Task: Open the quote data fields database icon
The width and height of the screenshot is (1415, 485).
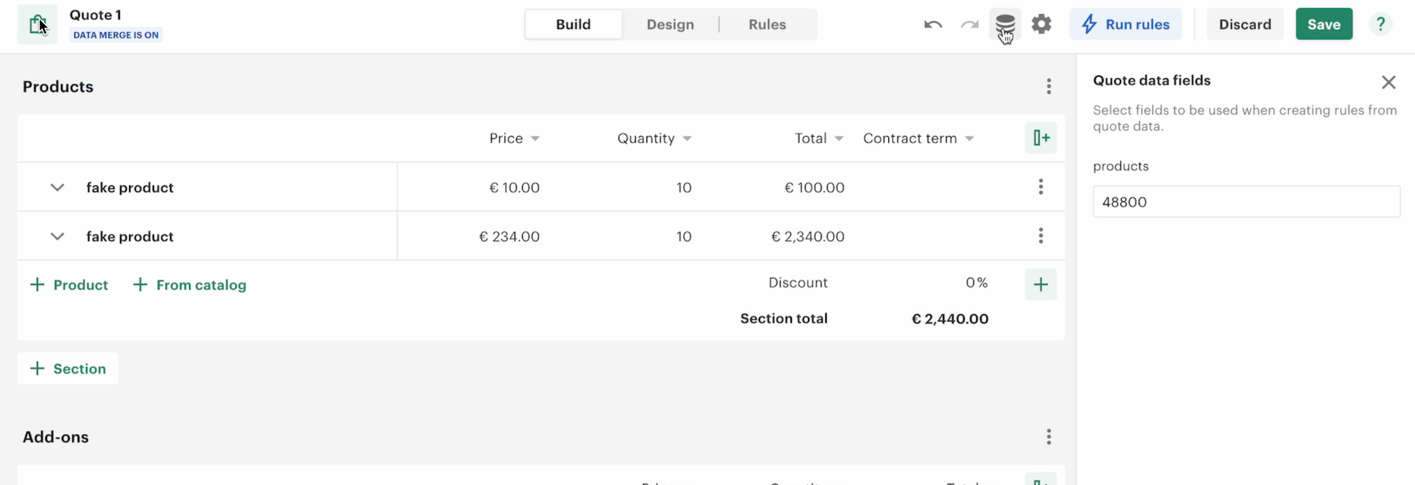Action: click(1005, 24)
